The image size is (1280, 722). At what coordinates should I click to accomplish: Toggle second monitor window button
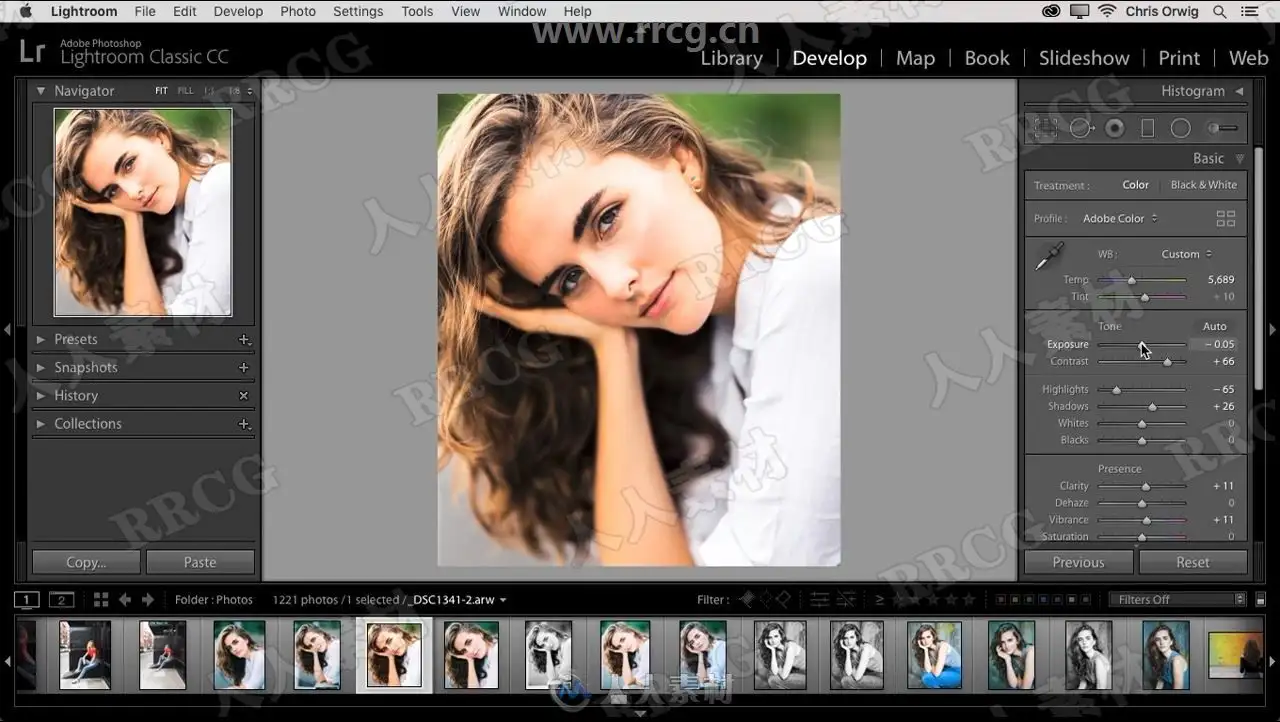[x=62, y=600]
